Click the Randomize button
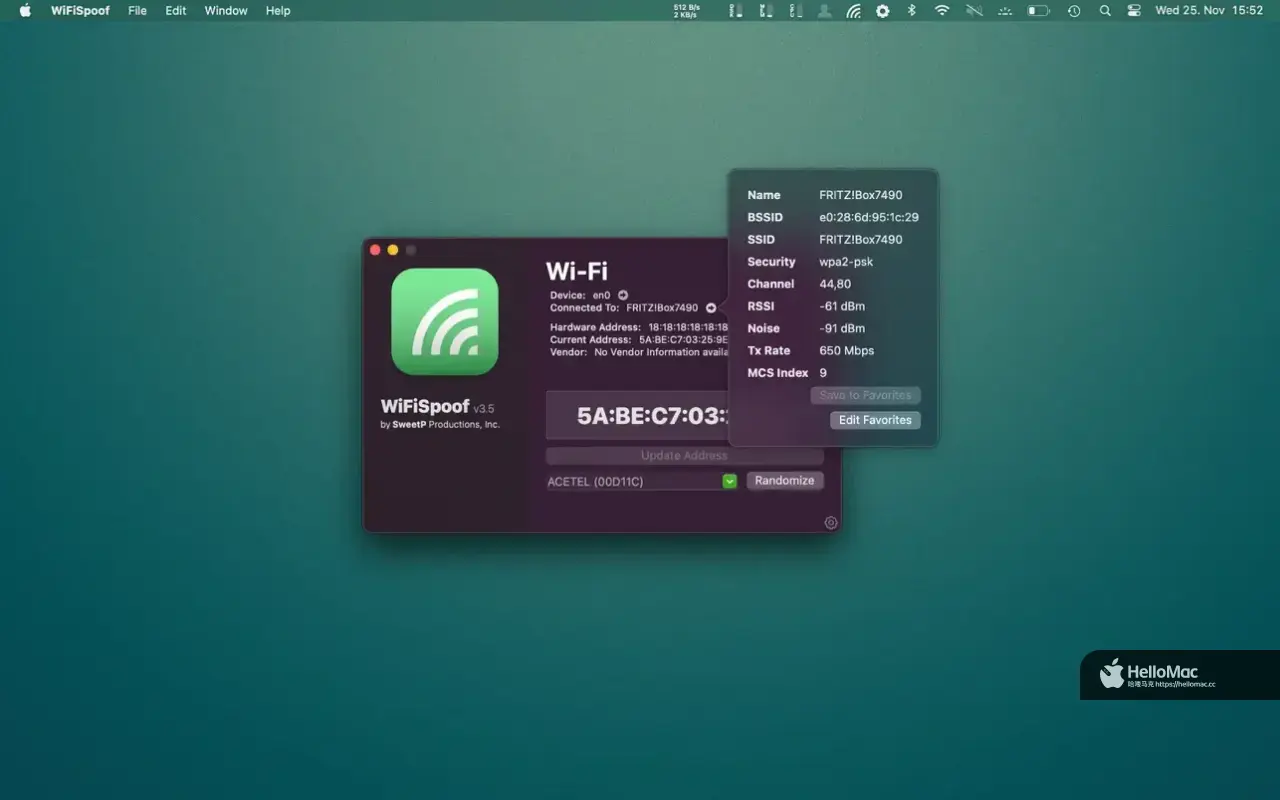 [785, 481]
